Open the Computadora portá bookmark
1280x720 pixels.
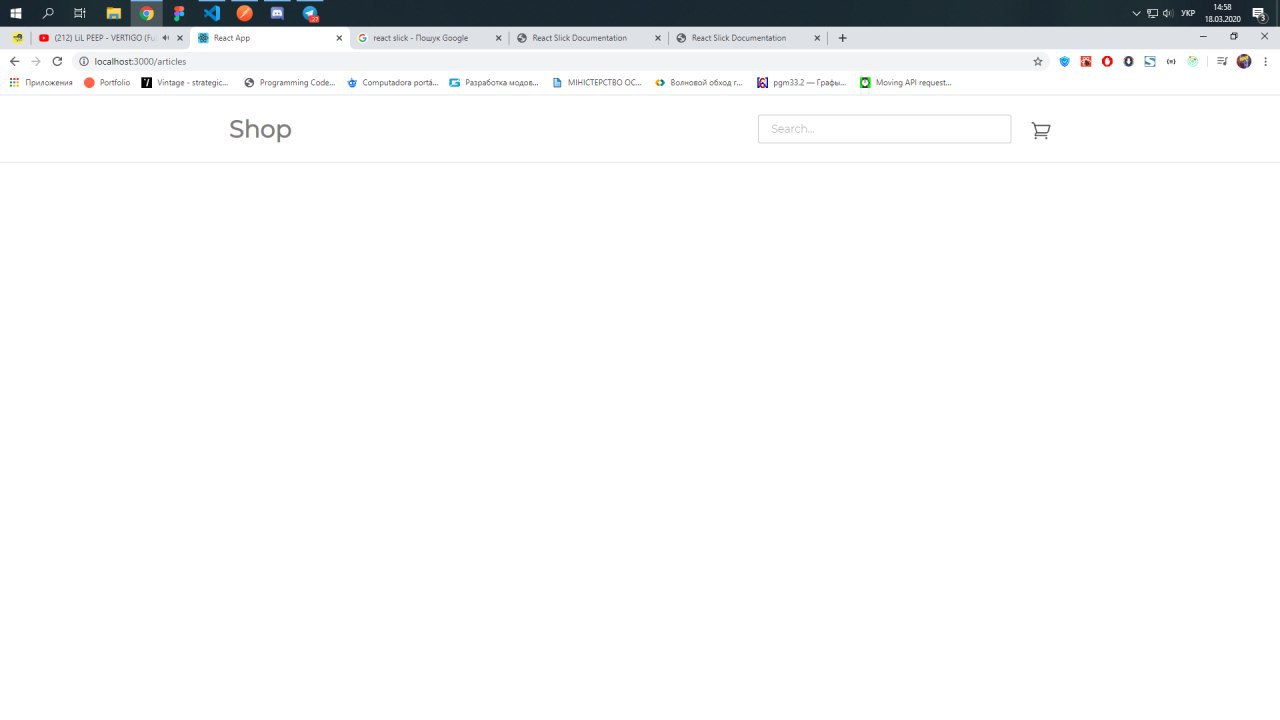tap(393, 83)
